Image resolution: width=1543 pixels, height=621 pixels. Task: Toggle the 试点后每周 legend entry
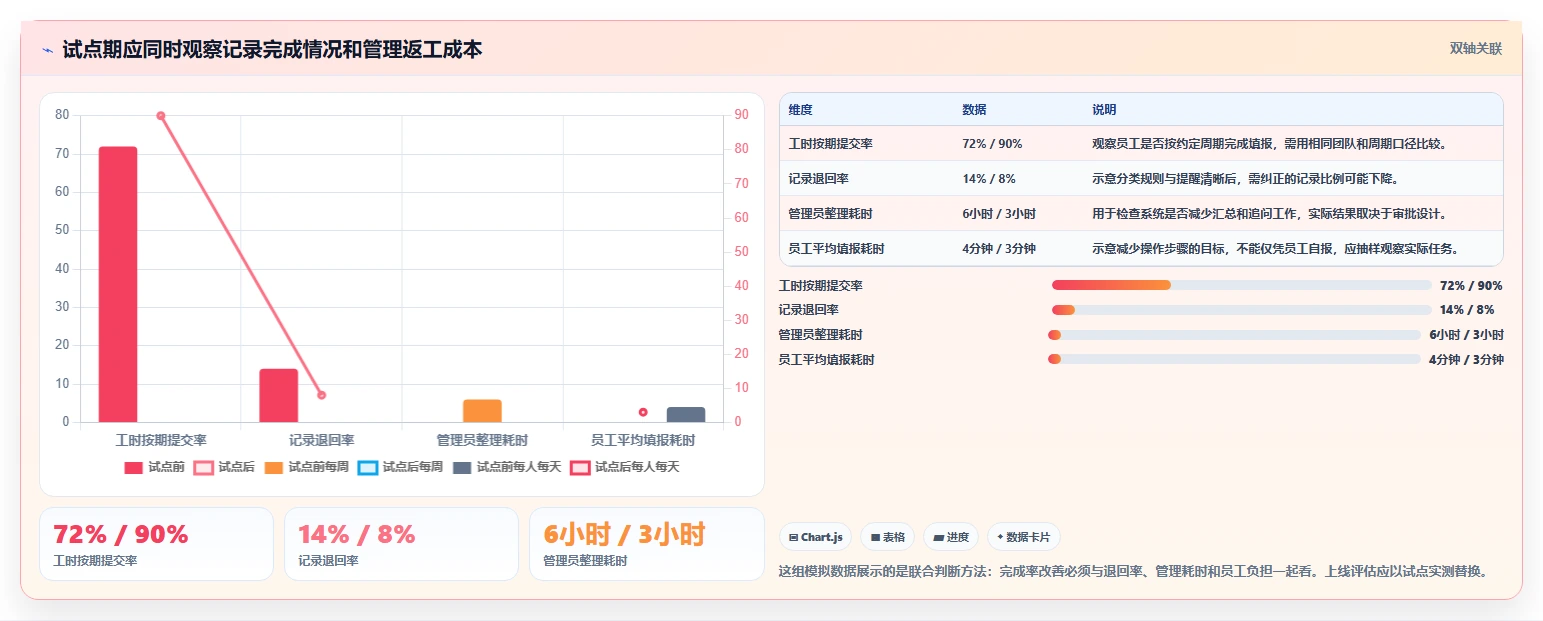click(x=400, y=467)
